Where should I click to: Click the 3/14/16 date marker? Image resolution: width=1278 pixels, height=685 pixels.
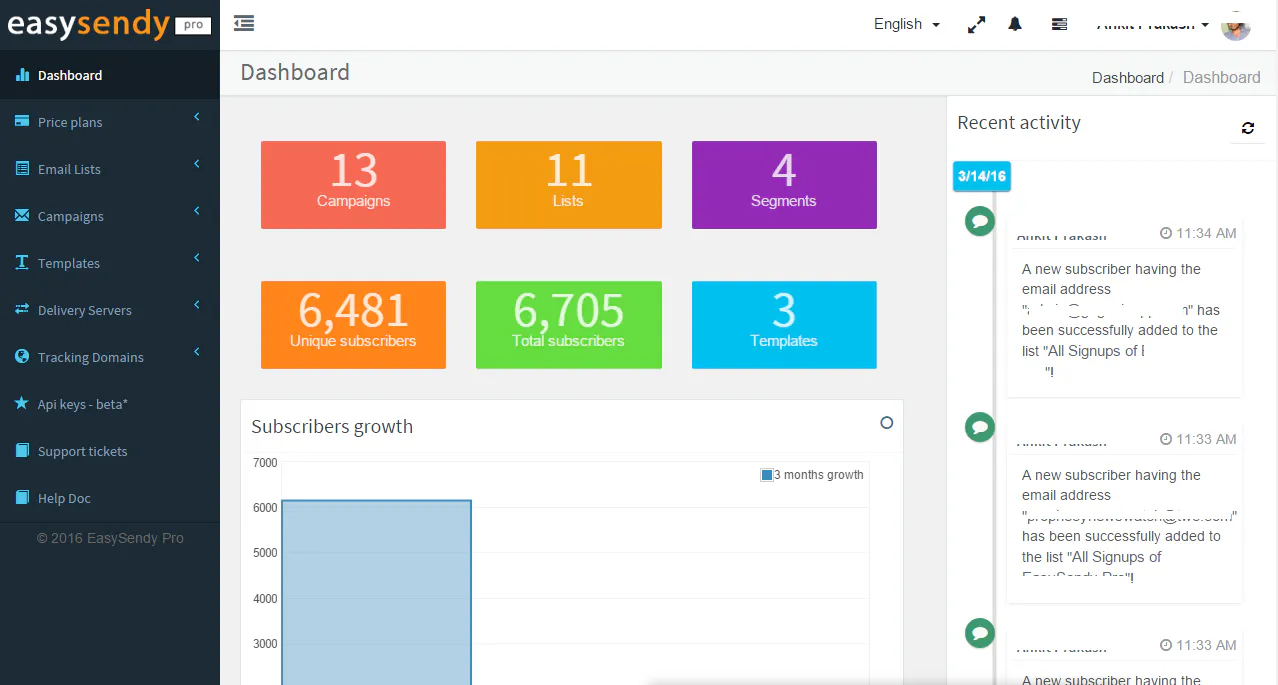coord(982,176)
